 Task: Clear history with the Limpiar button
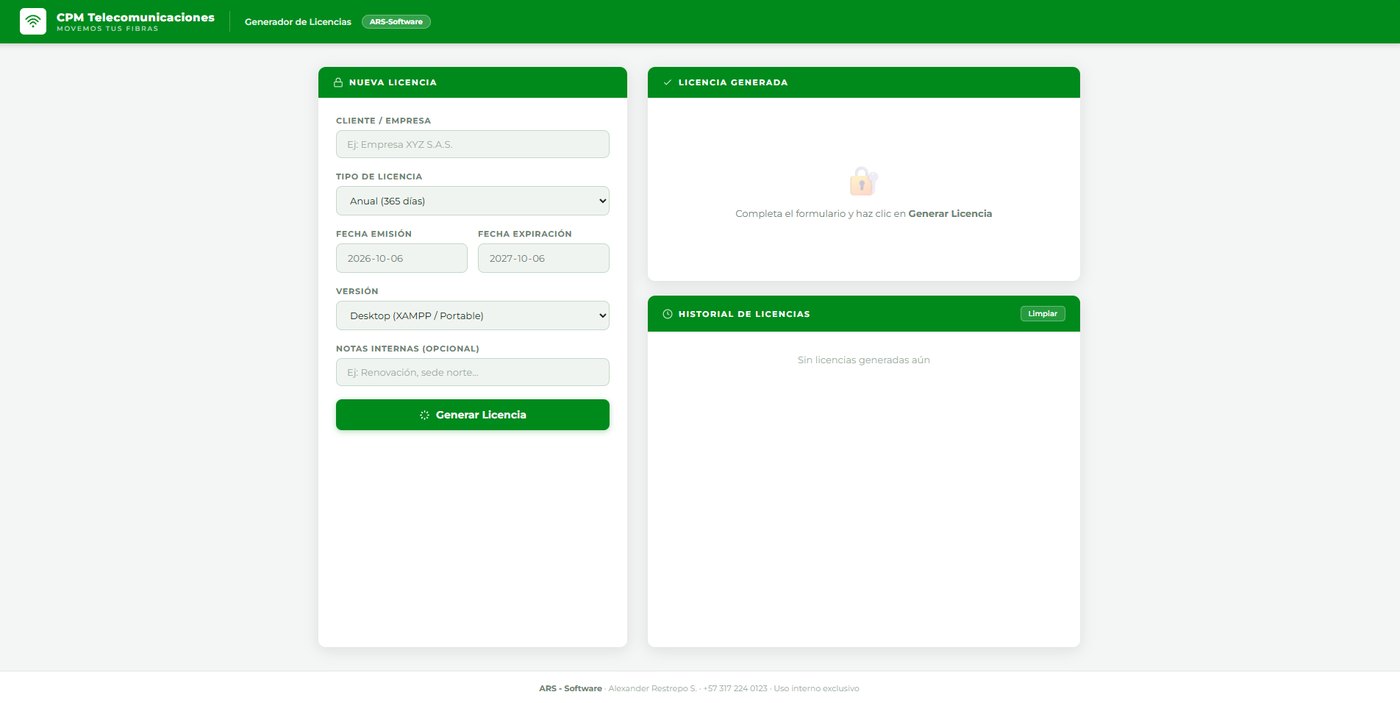[x=1043, y=314]
